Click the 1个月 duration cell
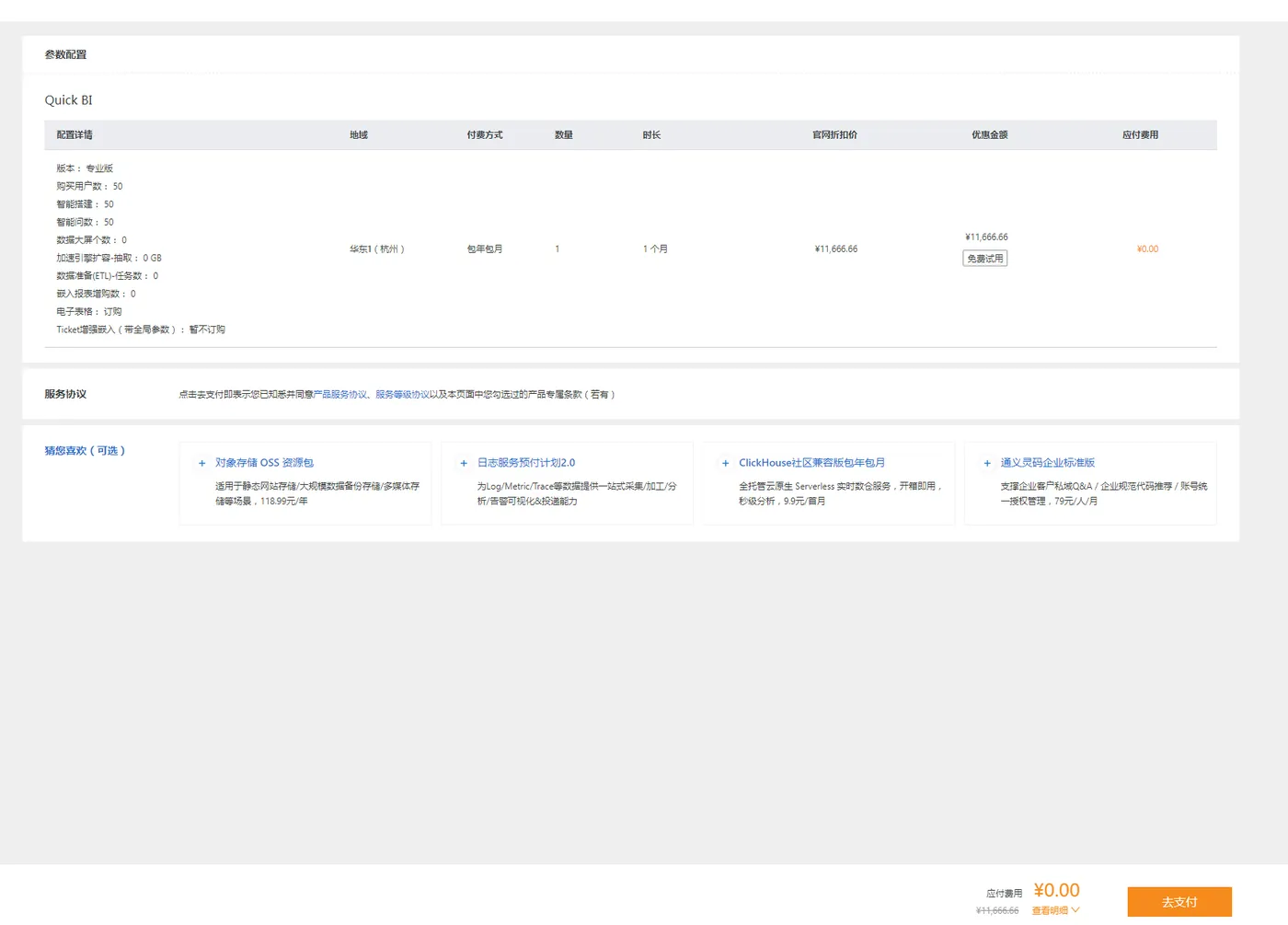Screen dimensions: 1288x925 [655, 249]
